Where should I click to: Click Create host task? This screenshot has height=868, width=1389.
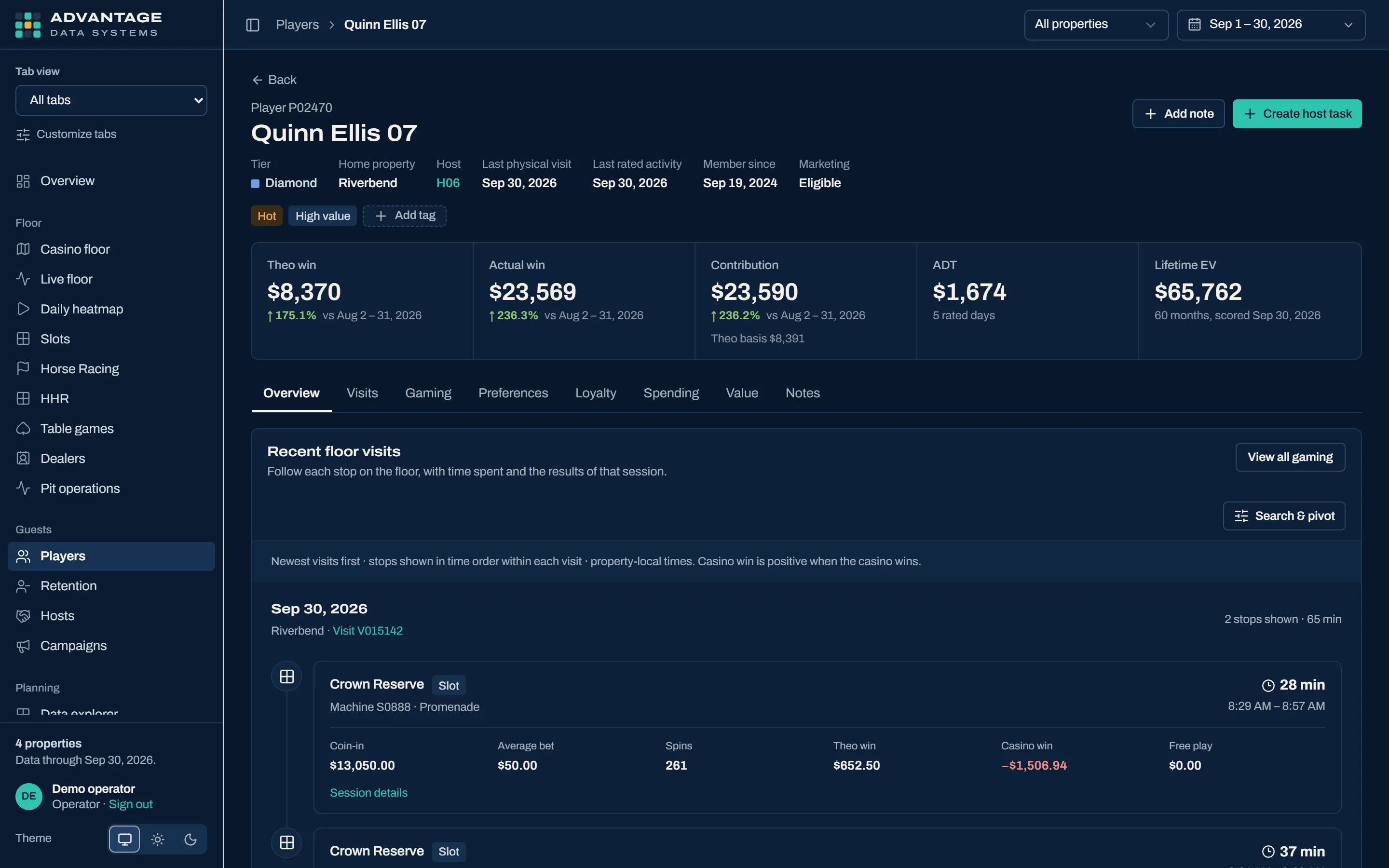coord(1297,114)
